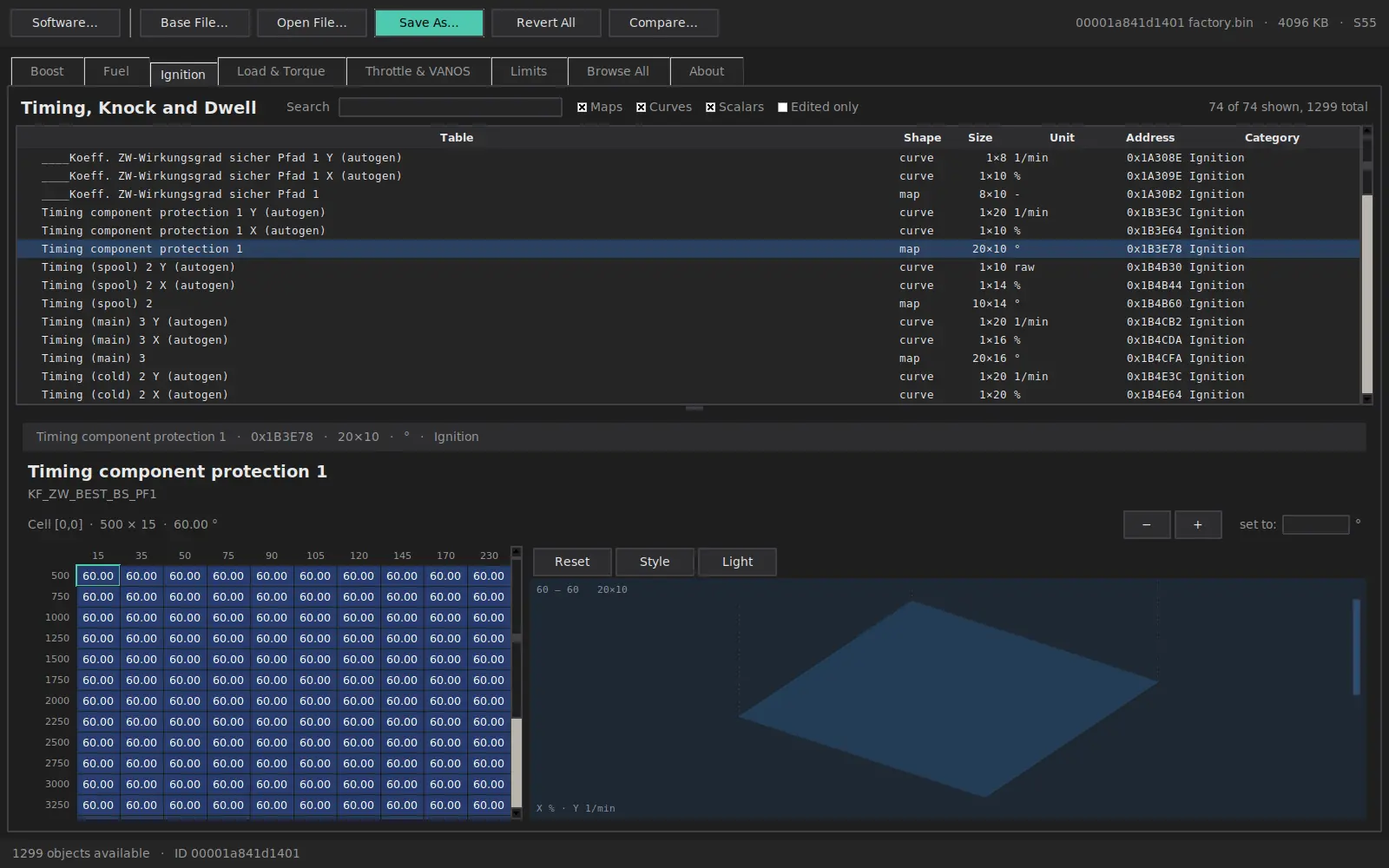Decrease cell value with minus button
Viewport: 1389px width, 868px height.
click(x=1147, y=524)
